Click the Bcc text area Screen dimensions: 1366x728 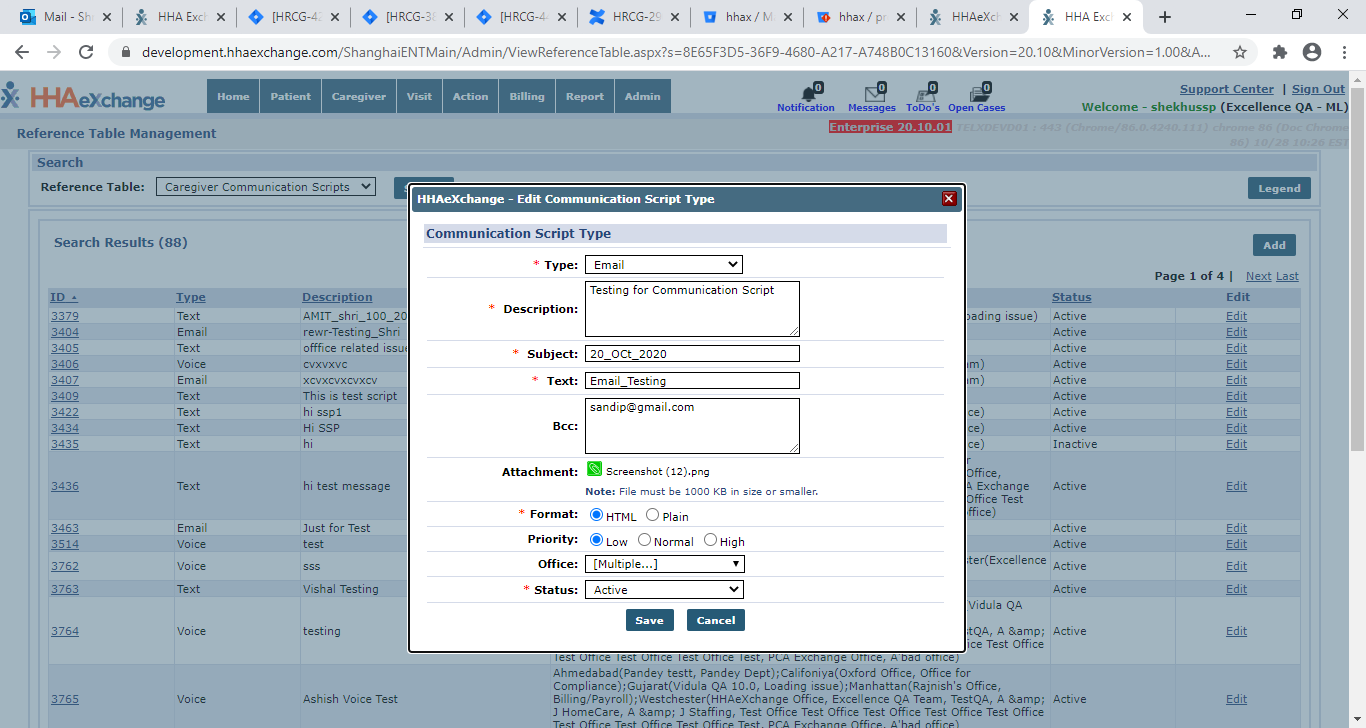point(692,426)
